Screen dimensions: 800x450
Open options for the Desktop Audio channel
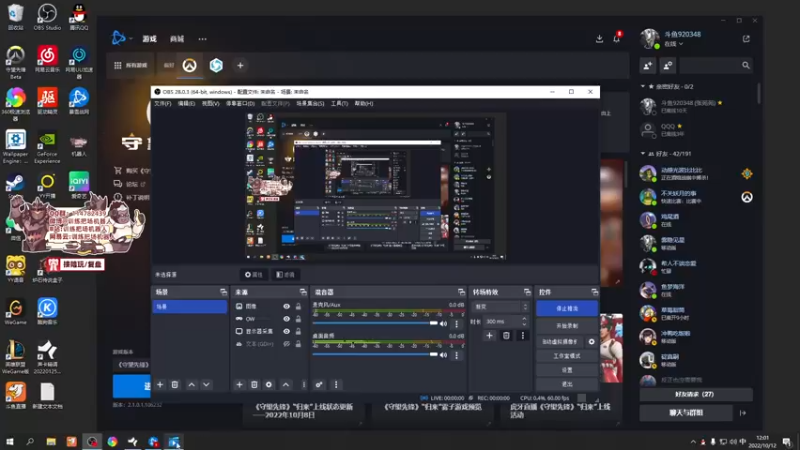(x=457, y=355)
